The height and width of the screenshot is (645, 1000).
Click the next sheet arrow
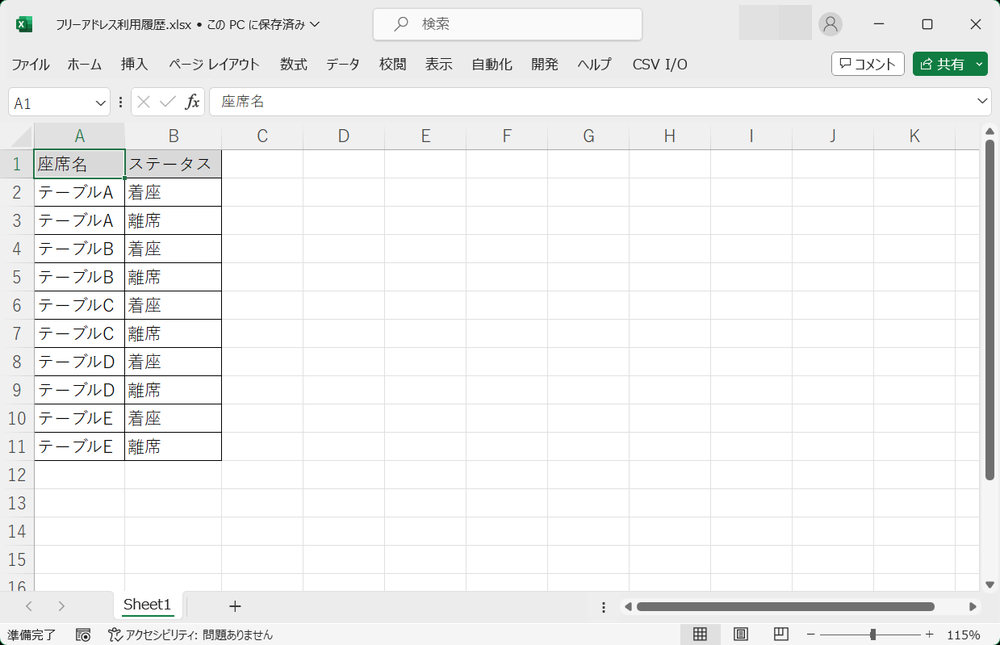pyautogui.click(x=61, y=606)
